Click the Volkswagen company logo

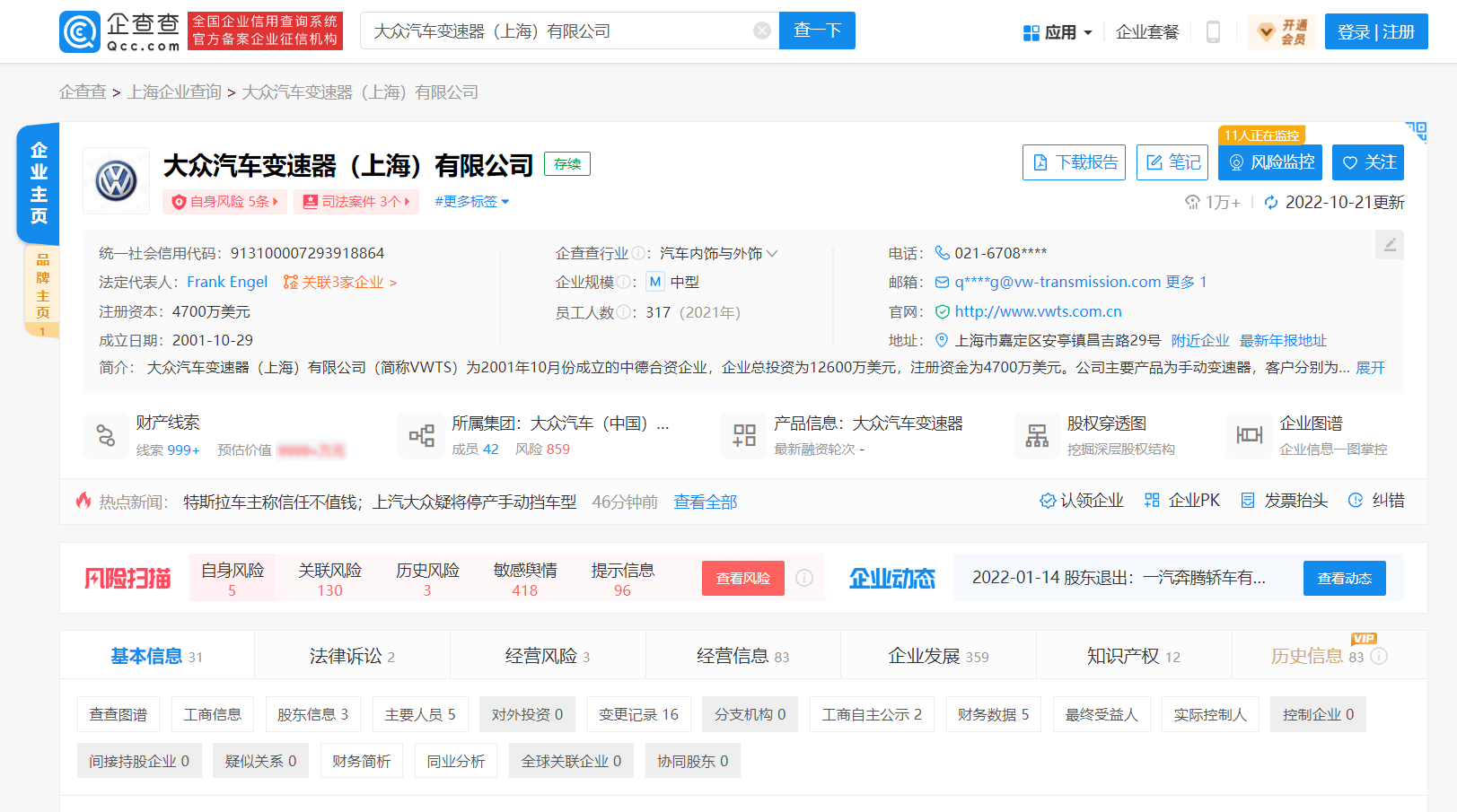pyautogui.click(x=117, y=181)
